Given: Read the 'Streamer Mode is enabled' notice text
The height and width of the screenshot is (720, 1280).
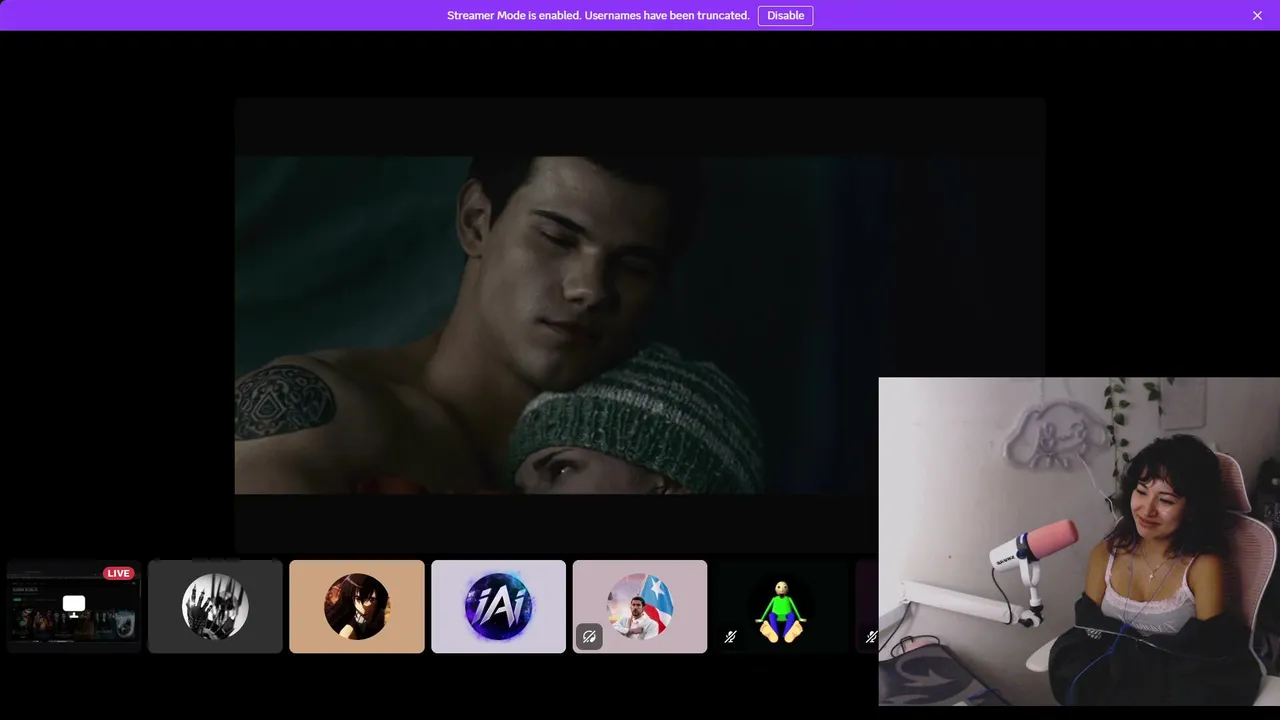Looking at the screenshot, I should pyautogui.click(x=598, y=15).
